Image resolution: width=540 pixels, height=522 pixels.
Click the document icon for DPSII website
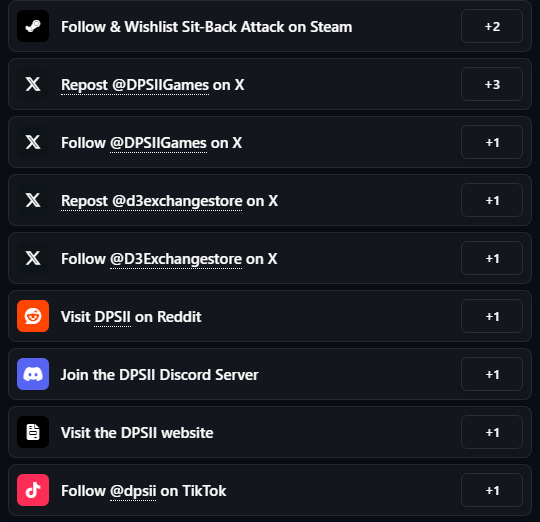click(33, 432)
